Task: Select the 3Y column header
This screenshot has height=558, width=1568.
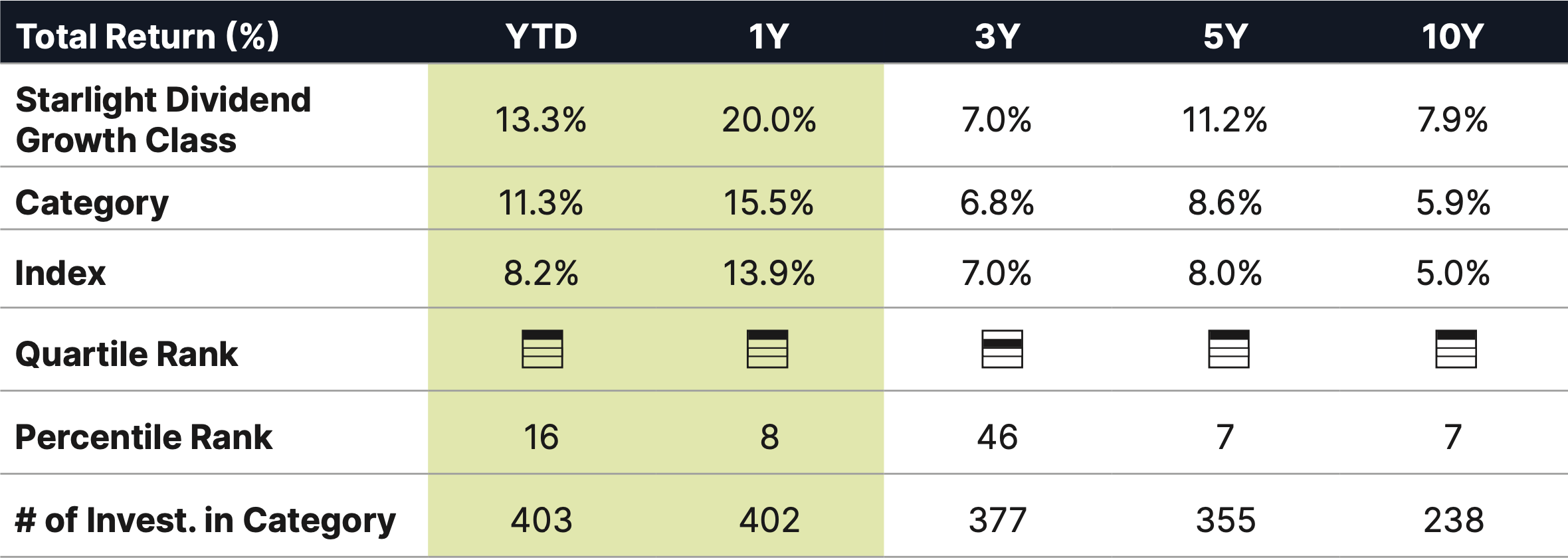Action: (997, 36)
